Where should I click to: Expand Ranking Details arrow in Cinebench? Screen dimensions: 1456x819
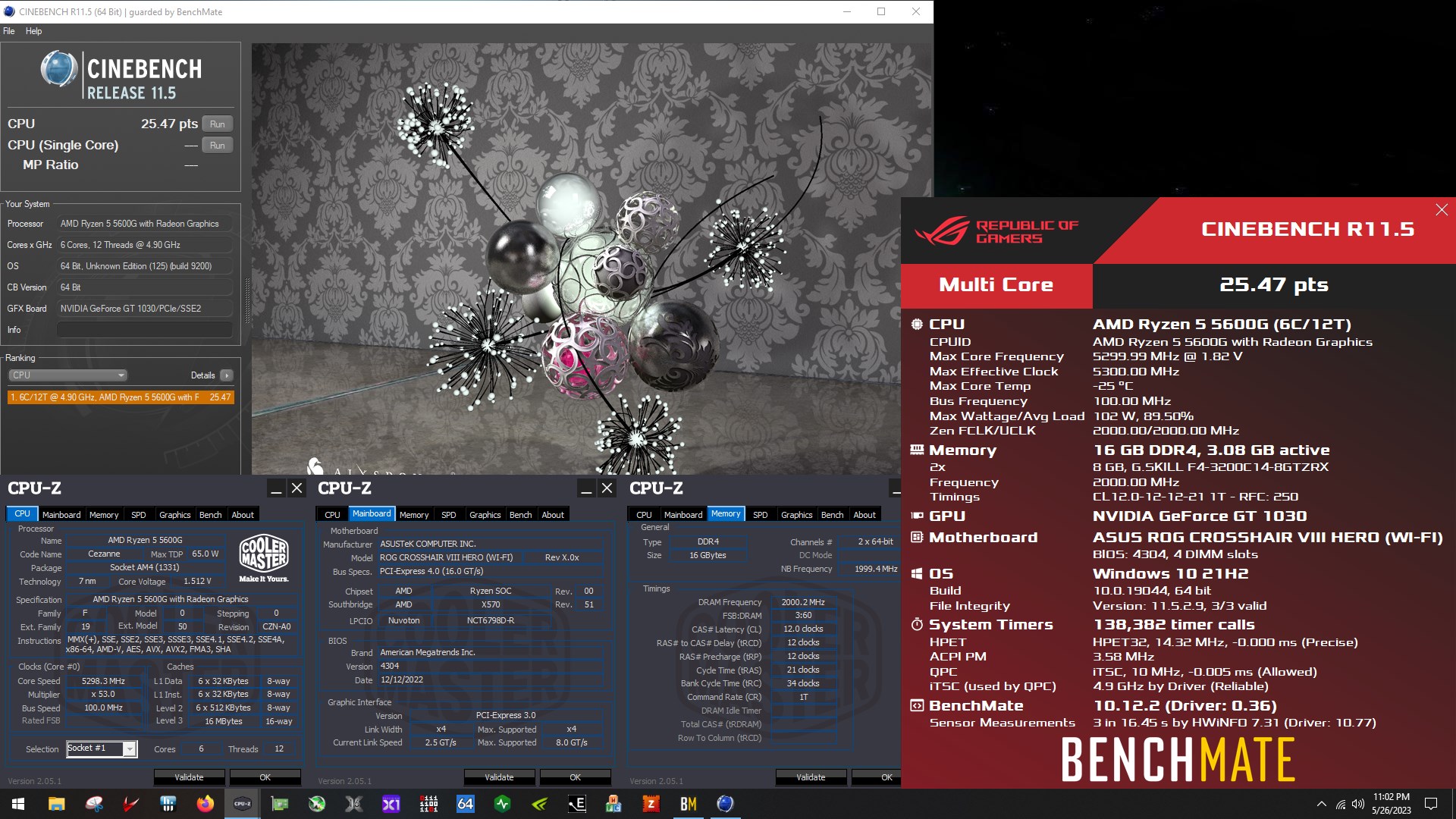tap(226, 375)
